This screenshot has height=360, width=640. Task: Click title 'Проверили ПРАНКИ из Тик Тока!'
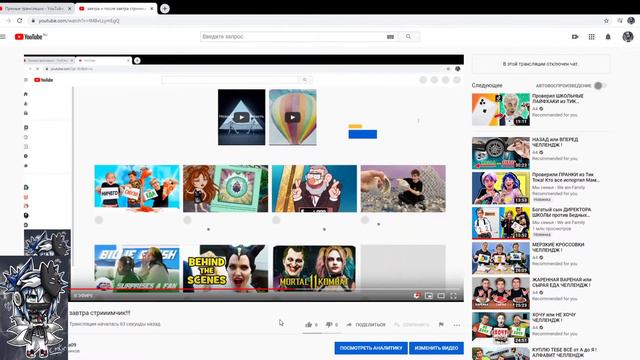tap(565, 177)
